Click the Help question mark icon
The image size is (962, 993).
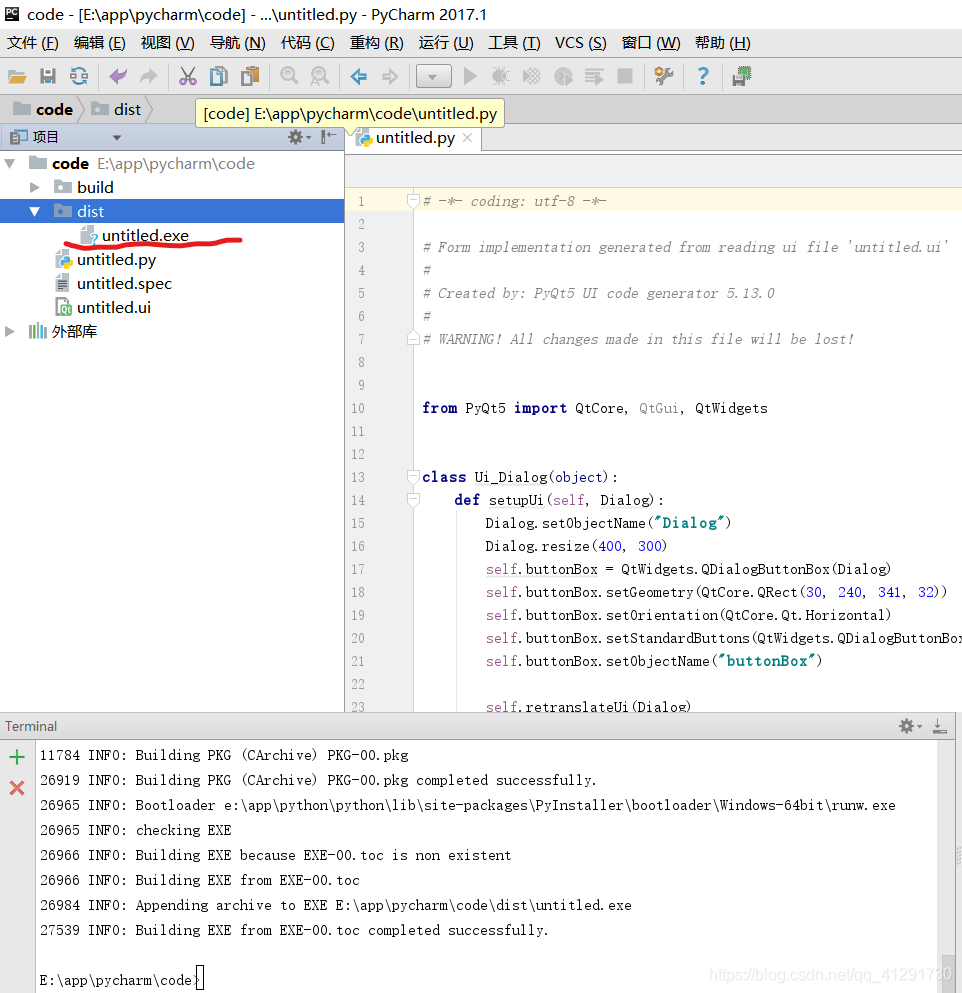701,76
